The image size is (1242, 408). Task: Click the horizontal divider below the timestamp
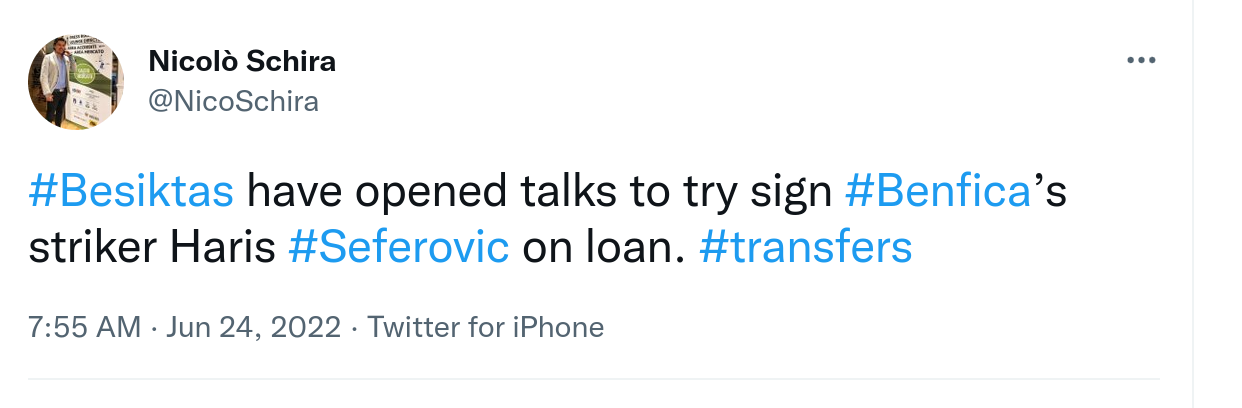coord(594,380)
